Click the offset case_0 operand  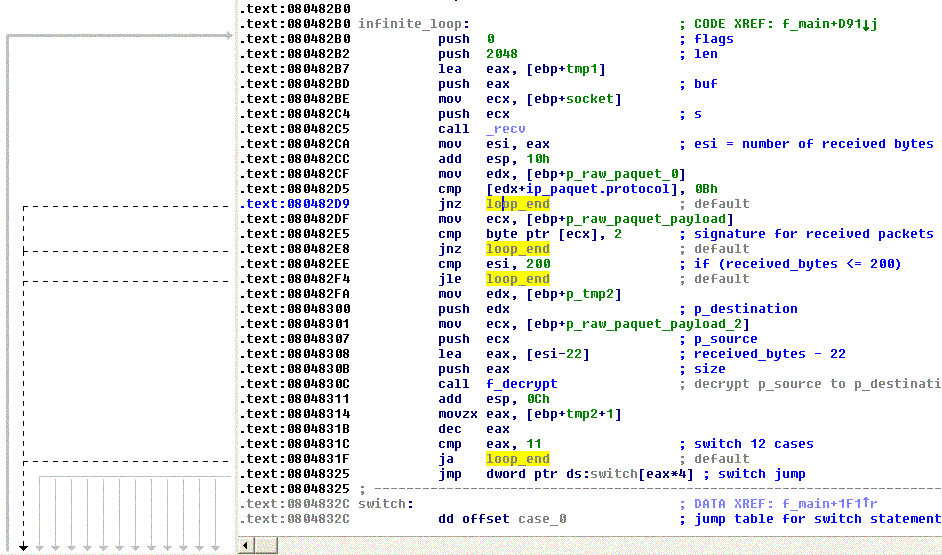coord(514,519)
